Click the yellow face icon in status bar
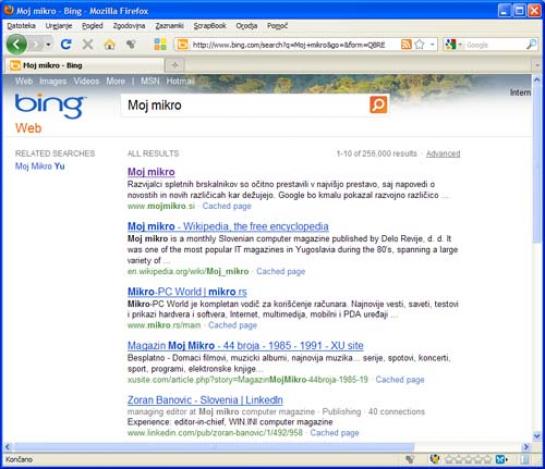Screen dimensions: 545x469 click(x=434, y=459)
